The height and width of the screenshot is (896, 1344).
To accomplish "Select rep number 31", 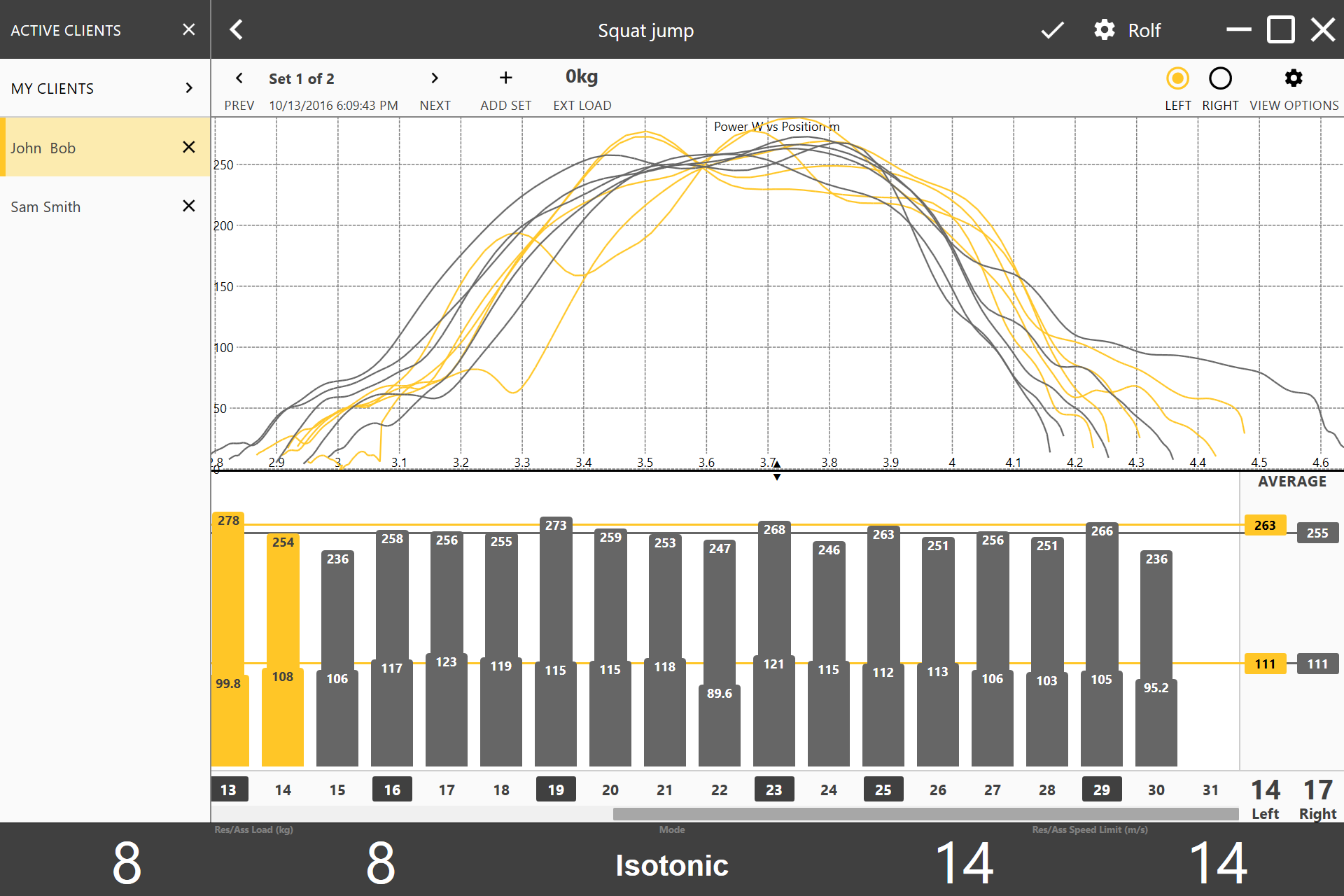I will click(x=1210, y=790).
